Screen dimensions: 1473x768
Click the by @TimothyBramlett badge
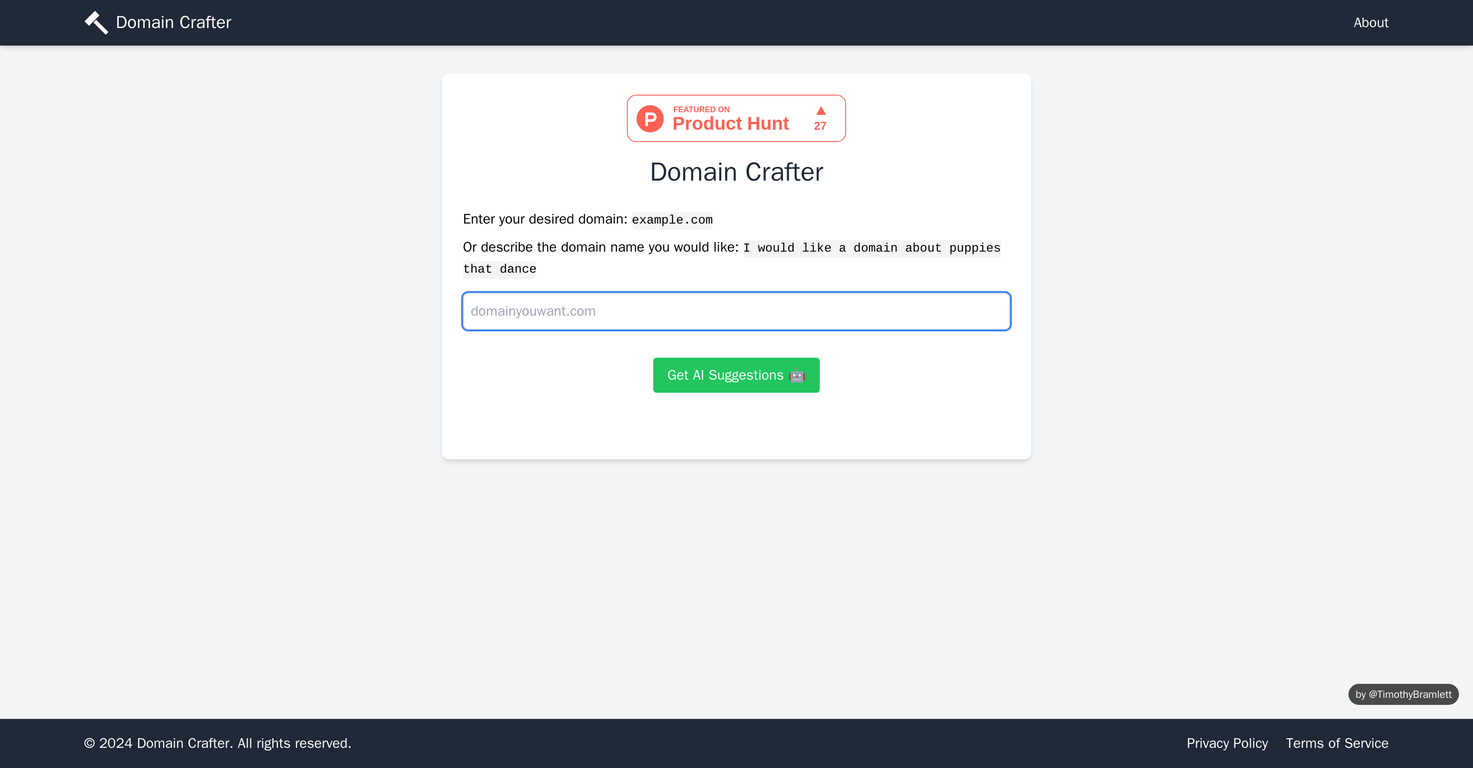(x=1403, y=694)
